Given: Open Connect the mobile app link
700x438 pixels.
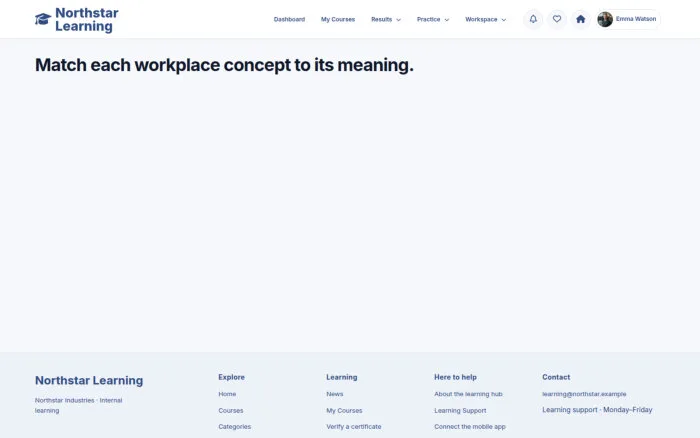Looking at the screenshot, I should pos(470,426).
